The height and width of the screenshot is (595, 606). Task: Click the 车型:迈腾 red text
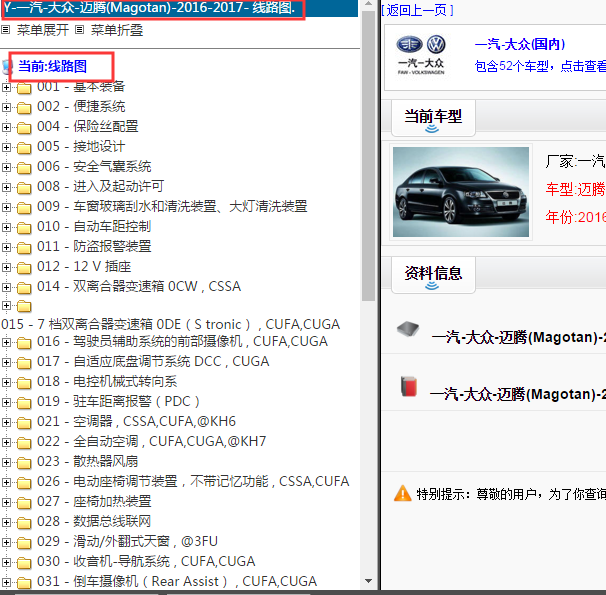coord(575,189)
